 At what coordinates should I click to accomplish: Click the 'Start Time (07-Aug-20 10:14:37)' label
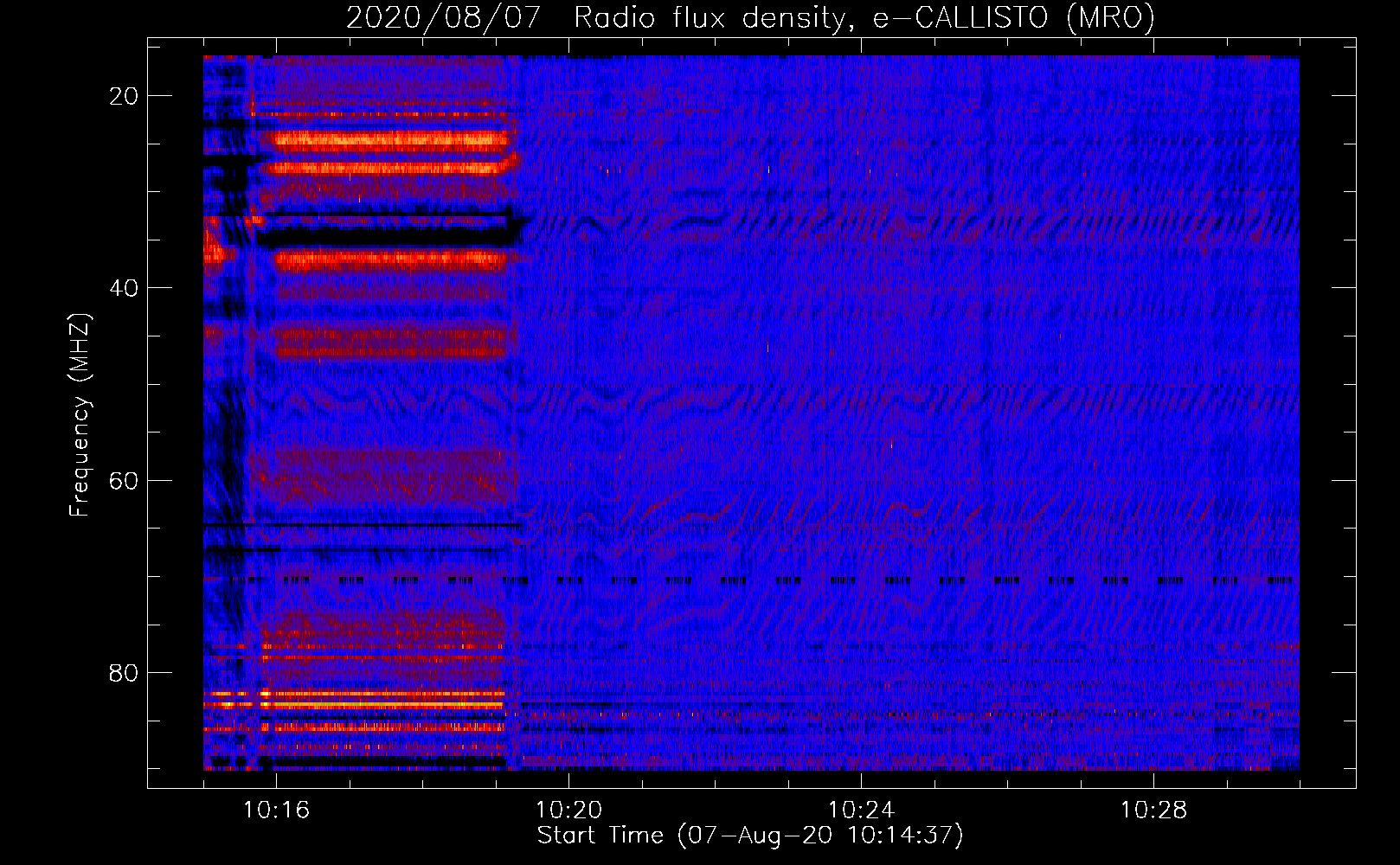coord(750,836)
